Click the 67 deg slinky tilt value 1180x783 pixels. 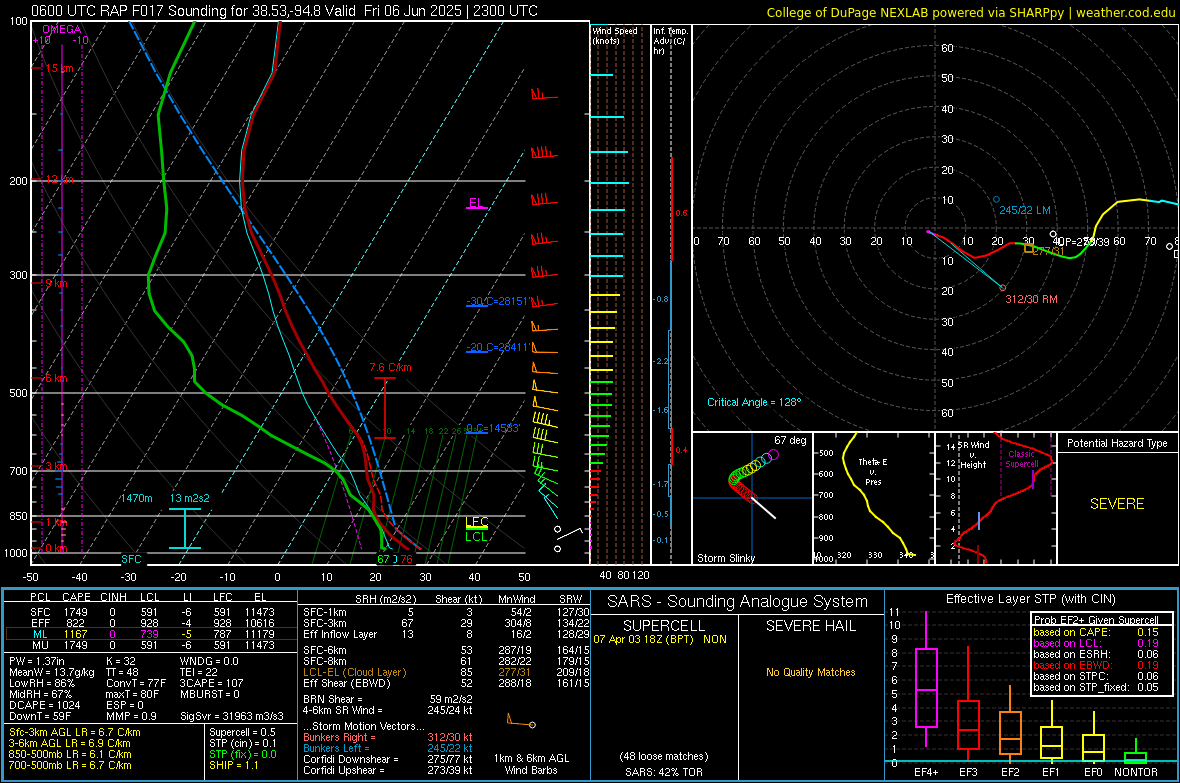tap(790, 440)
